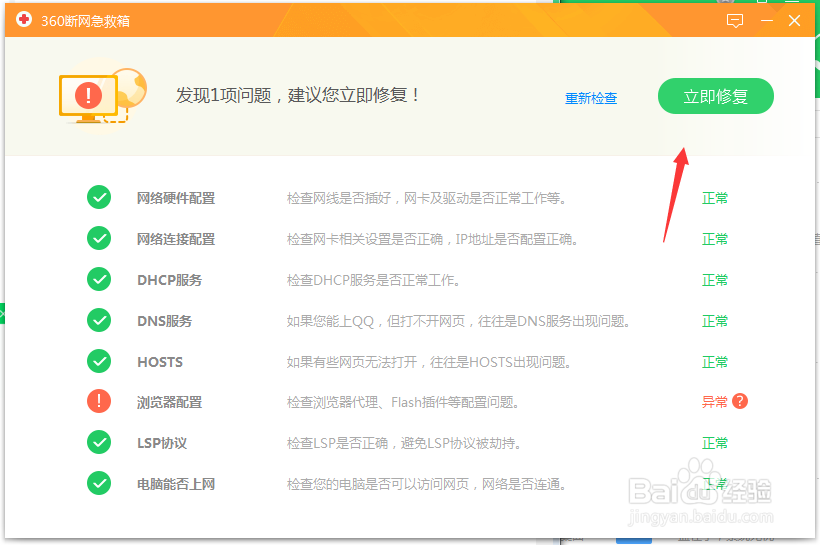Screen dimensions: 820x545
Task: Click the 正常 status of HOSTS
Action: click(x=714, y=361)
